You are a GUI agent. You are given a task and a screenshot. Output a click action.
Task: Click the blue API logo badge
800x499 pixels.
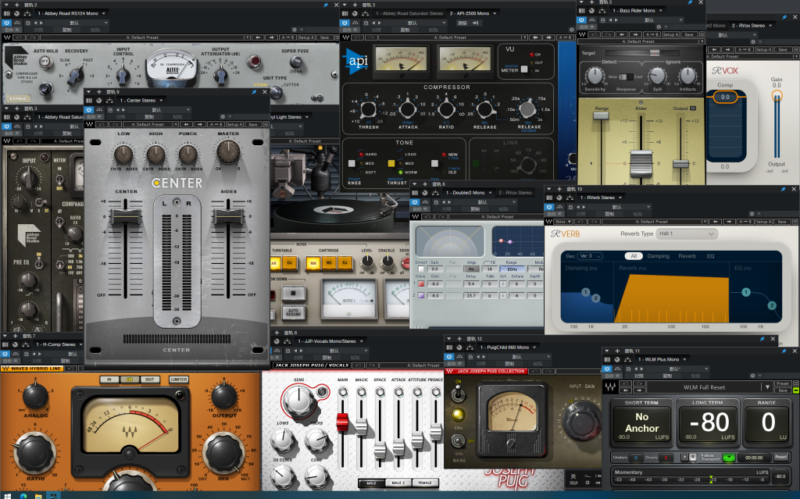(x=356, y=59)
